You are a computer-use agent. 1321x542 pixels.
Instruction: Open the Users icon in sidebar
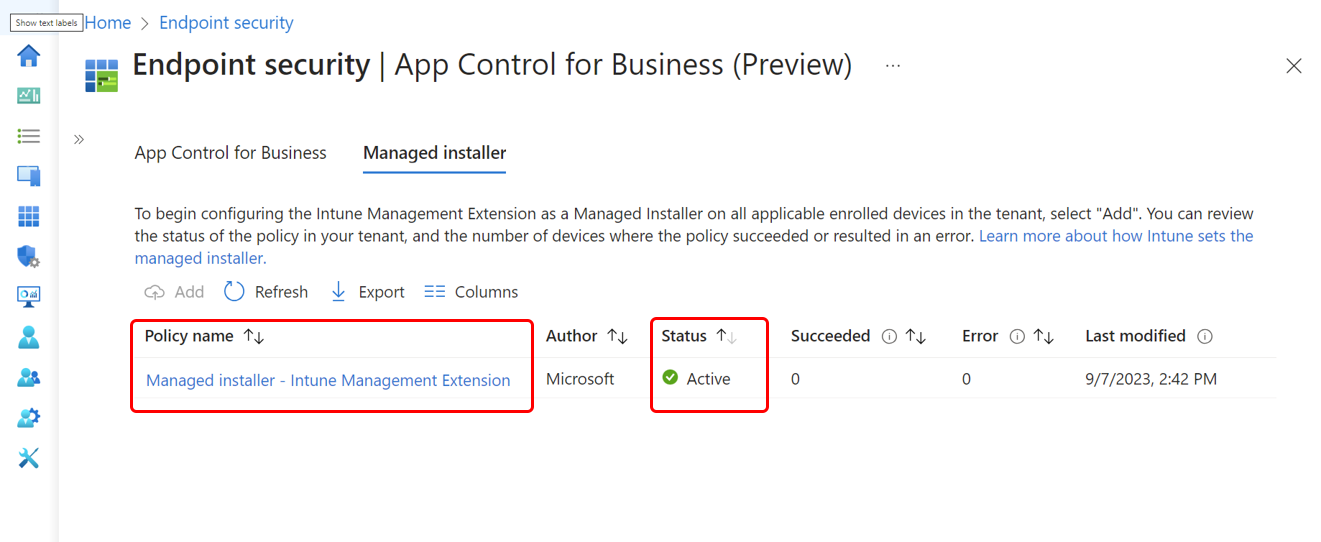pos(28,337)
